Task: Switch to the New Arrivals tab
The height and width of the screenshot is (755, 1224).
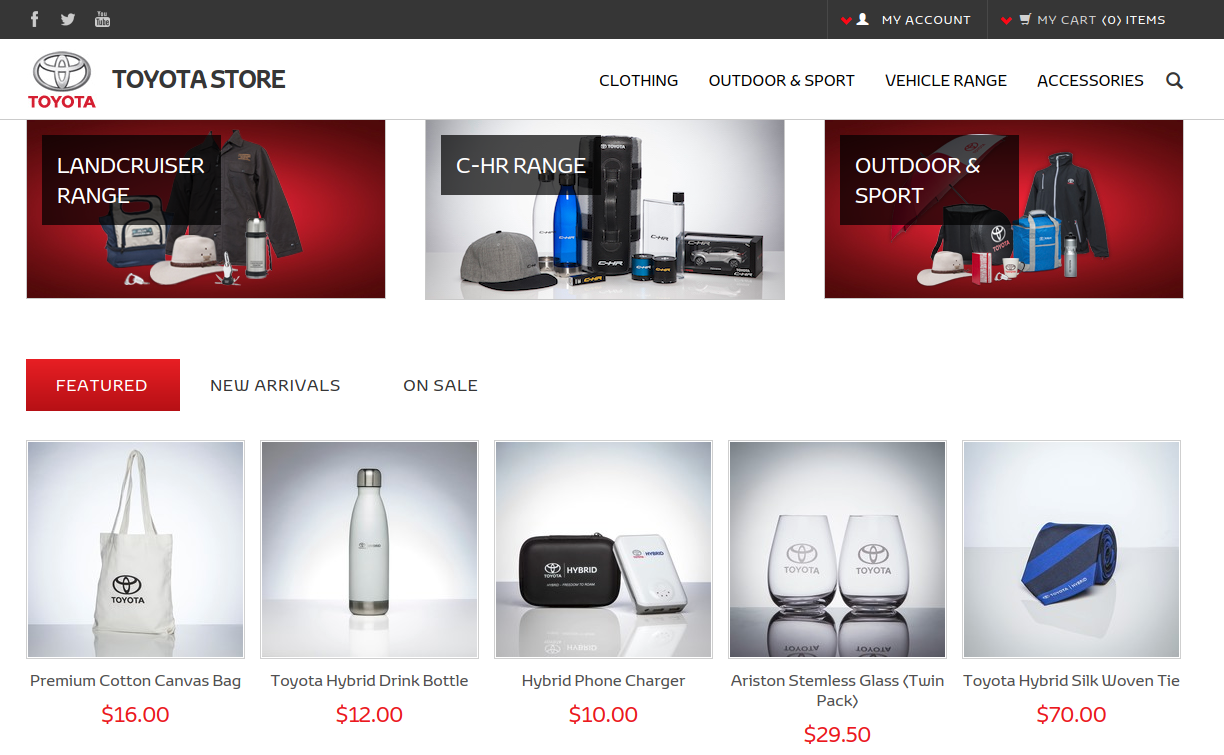Action: click(x=275, y=385)
